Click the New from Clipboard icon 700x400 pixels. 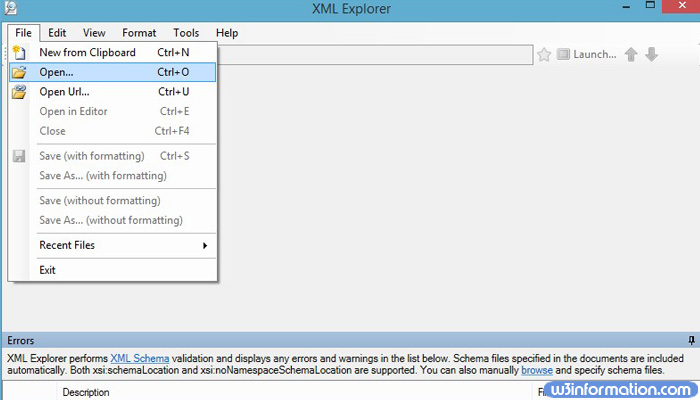pyautogui.click(x=19, y=53)
